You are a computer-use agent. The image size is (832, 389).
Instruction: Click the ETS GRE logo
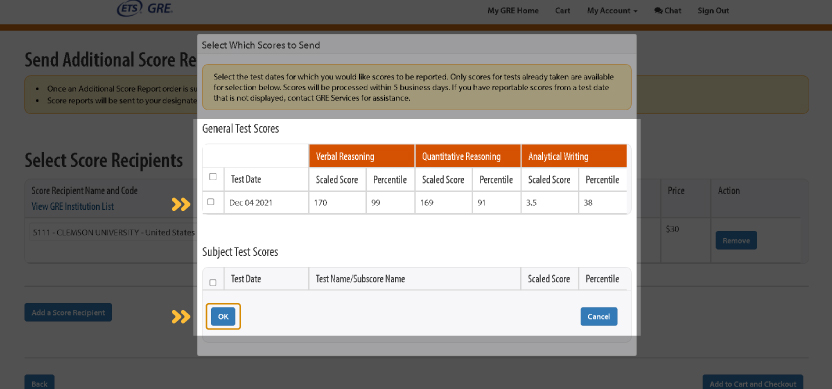144,8
